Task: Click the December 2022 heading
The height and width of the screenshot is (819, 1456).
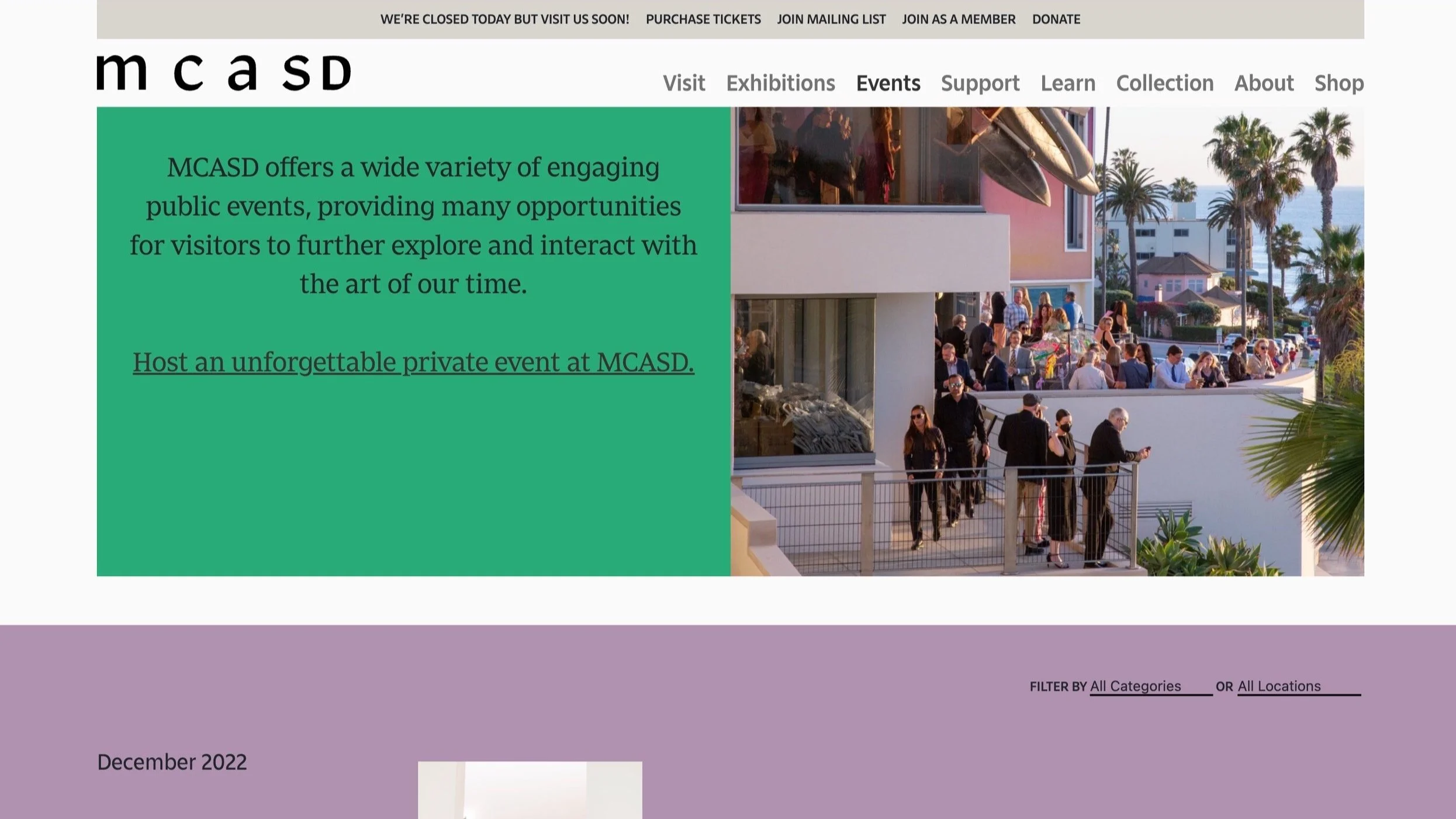Action: click(x=172, y=762)
